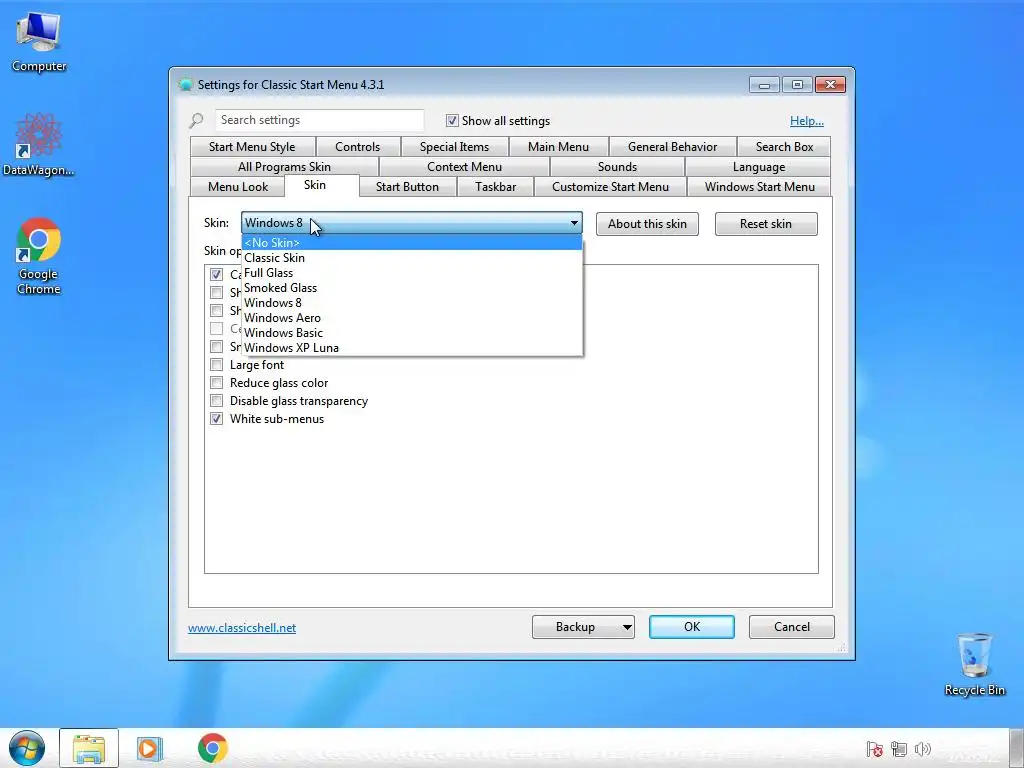Click the Classic Start Menu title bar icon
The width and height of the screenshot is (1024, 768).
186,84
